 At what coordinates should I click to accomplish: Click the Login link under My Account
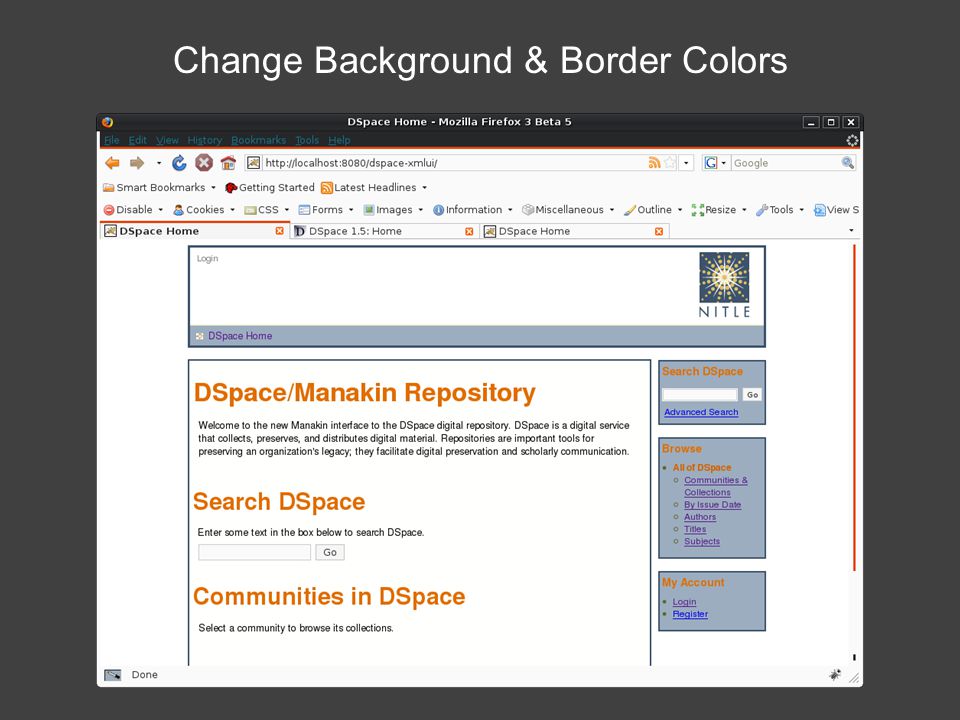click(x=684, y=602)
